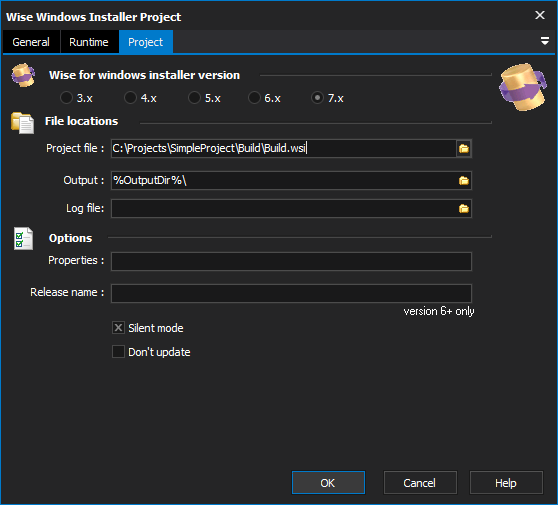
Task: Switch to the General tab
Action: [x=31, y=42]
